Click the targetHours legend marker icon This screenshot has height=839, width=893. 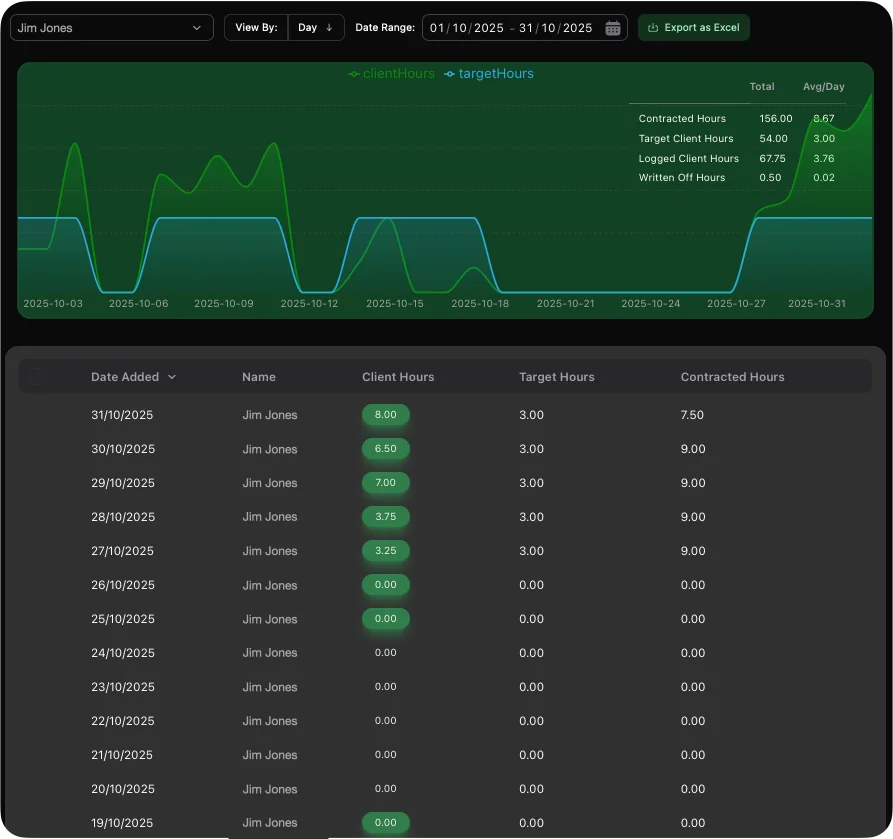click(449, 74)
